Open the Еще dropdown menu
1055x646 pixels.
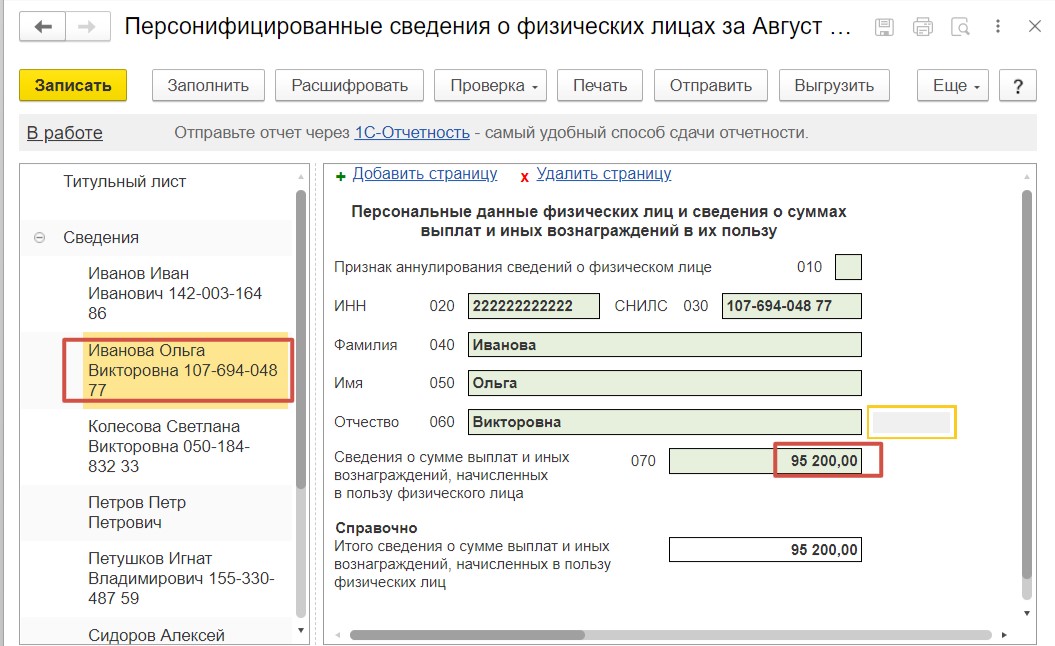[x=953, y=85]
